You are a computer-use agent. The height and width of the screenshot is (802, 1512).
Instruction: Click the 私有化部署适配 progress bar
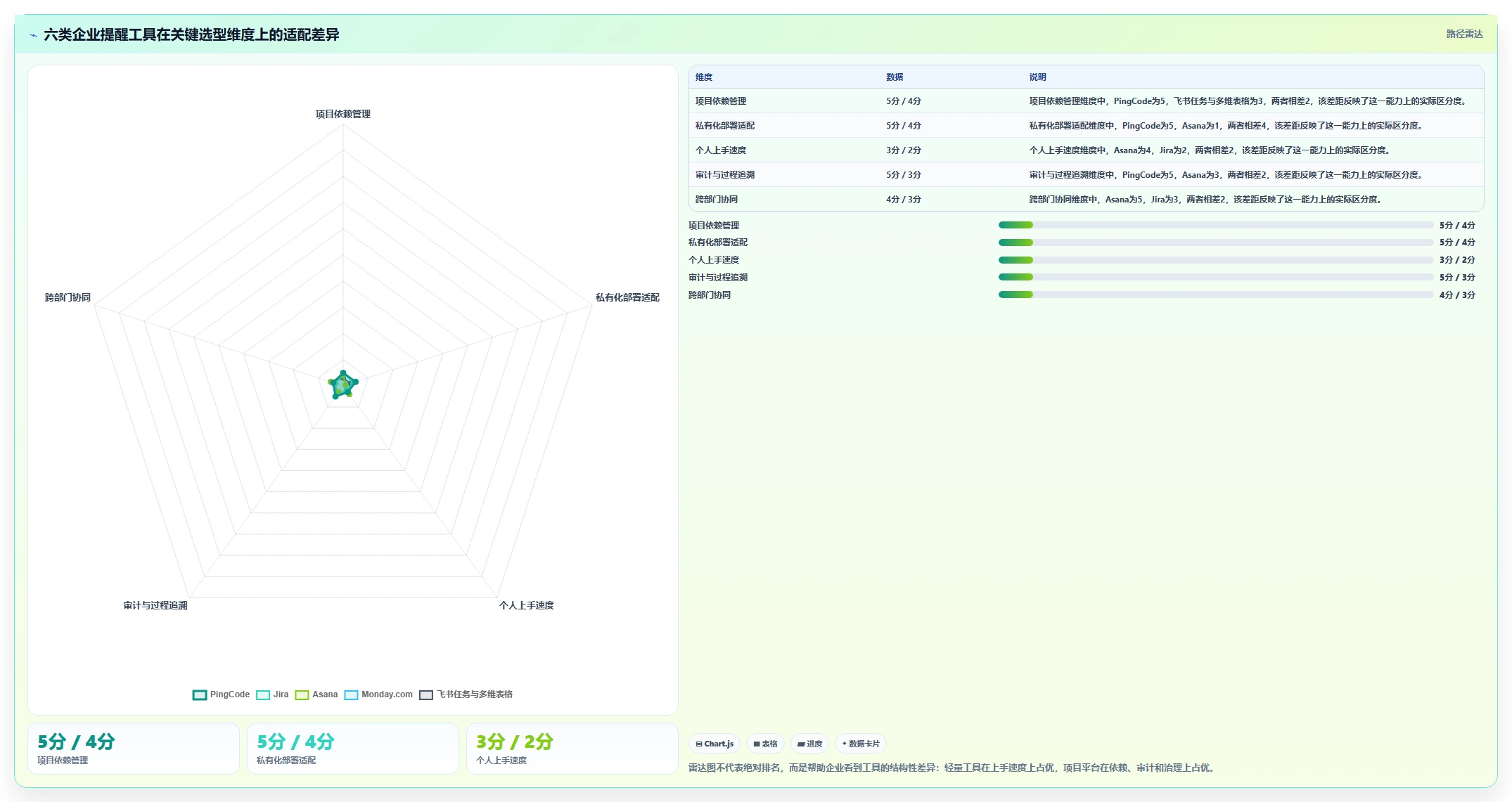tap(1215, 242)
